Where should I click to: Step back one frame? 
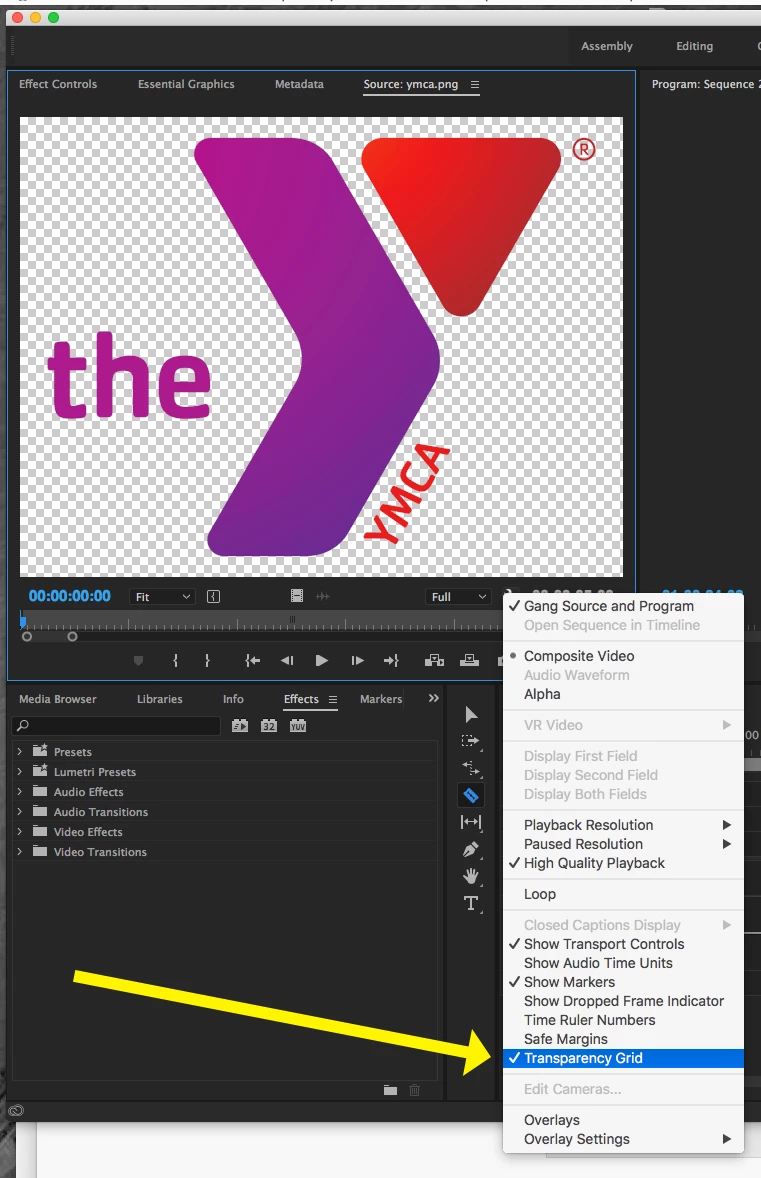(287, 660)
